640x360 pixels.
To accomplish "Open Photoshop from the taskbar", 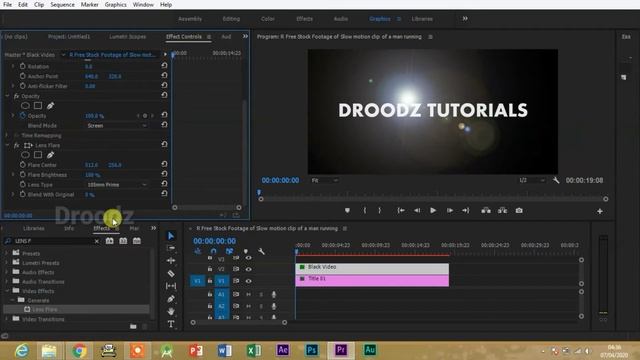I will coord(311,350).
